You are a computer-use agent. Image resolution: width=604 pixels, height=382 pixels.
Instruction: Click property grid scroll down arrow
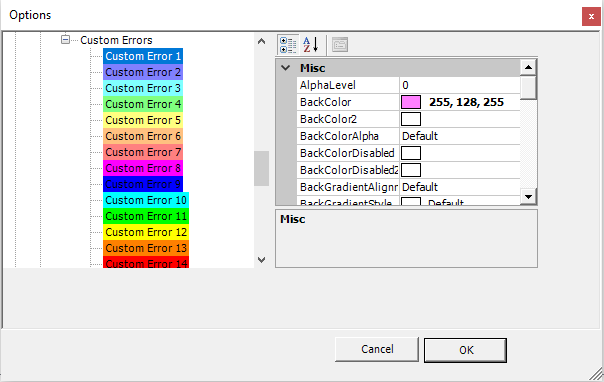tap(528, 197)
